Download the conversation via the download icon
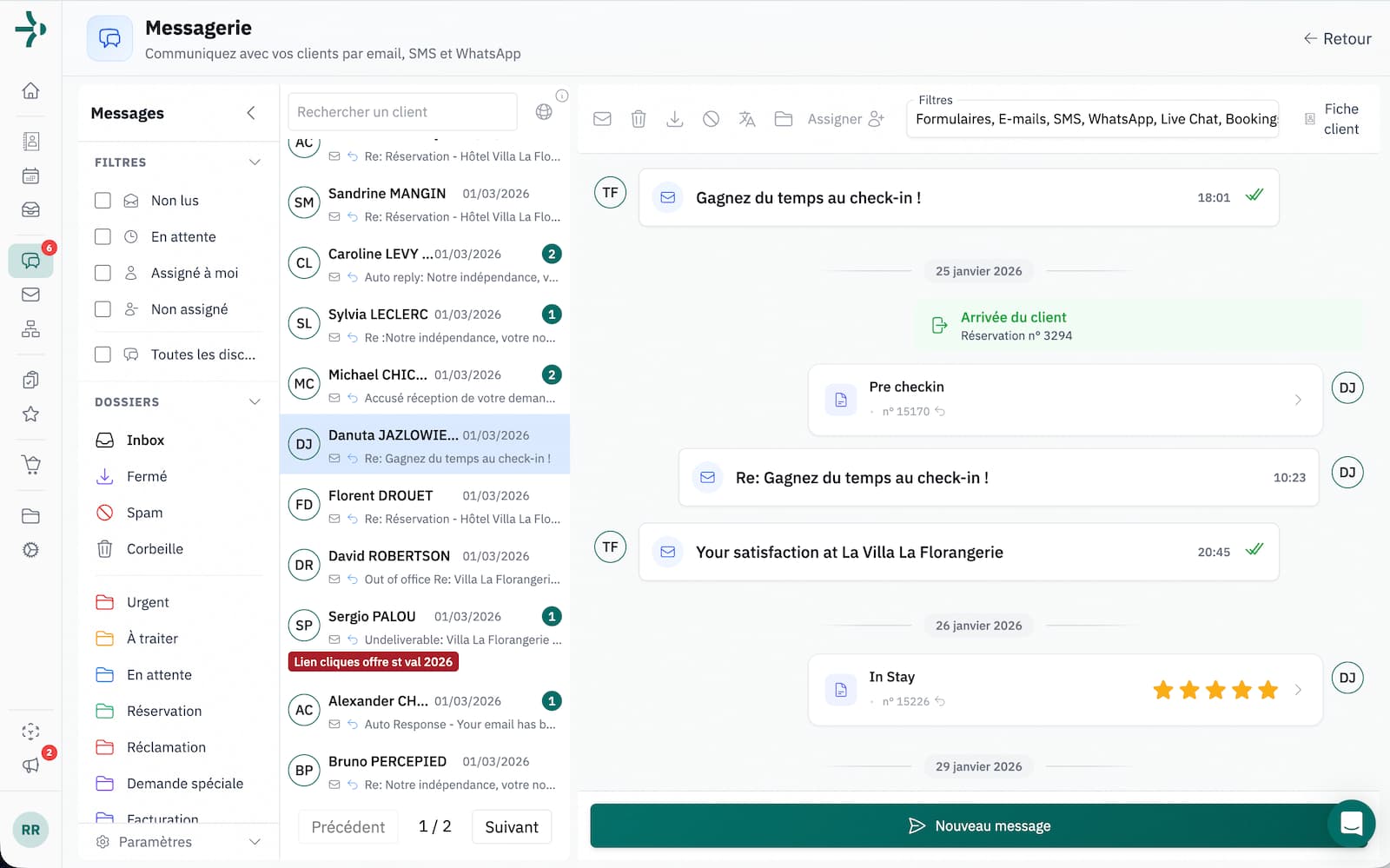The image size is (1390, 868). coord(675,119)
